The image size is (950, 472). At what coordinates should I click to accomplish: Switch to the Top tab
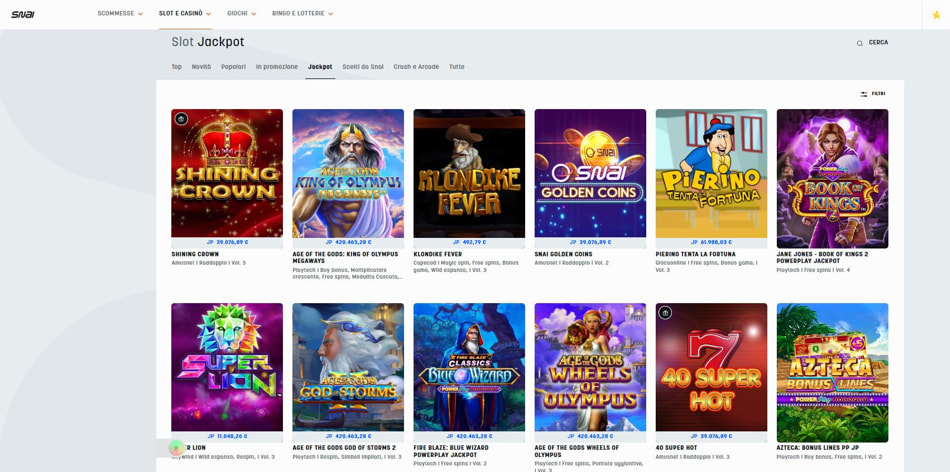pyautogui.click(x=176, y=67)
